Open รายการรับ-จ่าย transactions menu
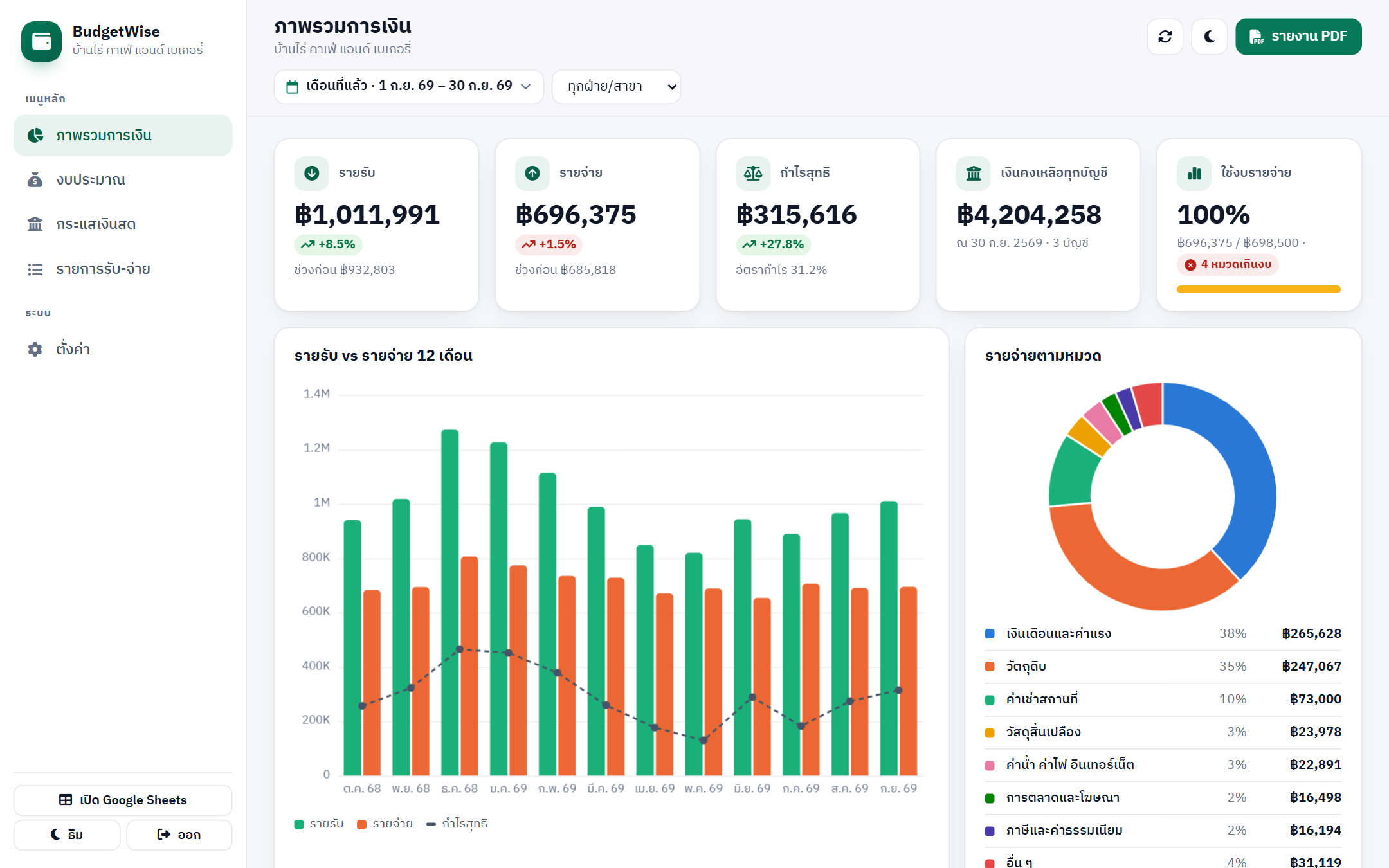This screenshot has width=1389, height=868. click(123, 269)
